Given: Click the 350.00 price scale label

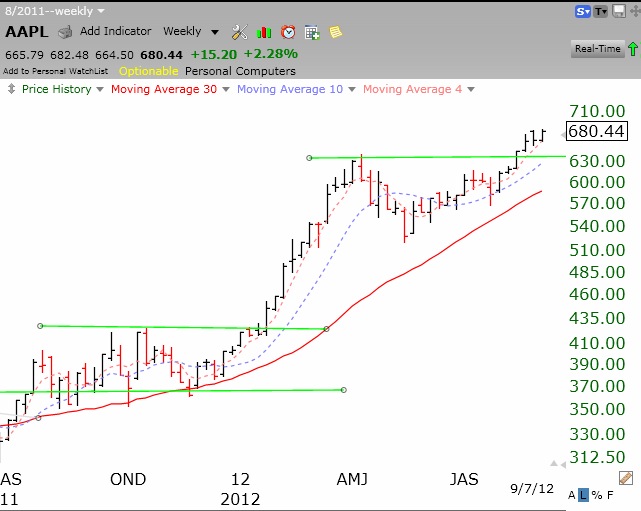Looking at the screenshot, I should tap(597, 409).
